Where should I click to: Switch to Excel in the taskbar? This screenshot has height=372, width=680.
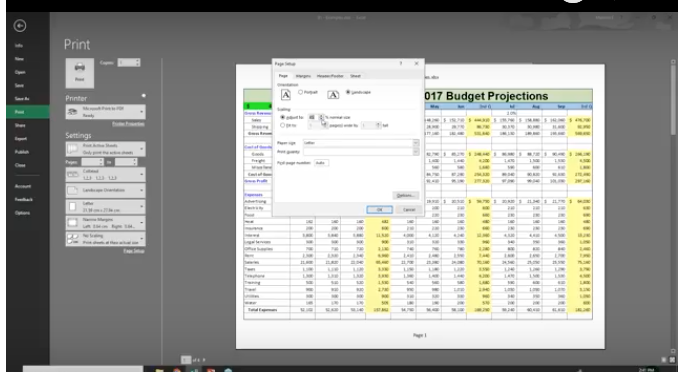[x=194, y=370]
